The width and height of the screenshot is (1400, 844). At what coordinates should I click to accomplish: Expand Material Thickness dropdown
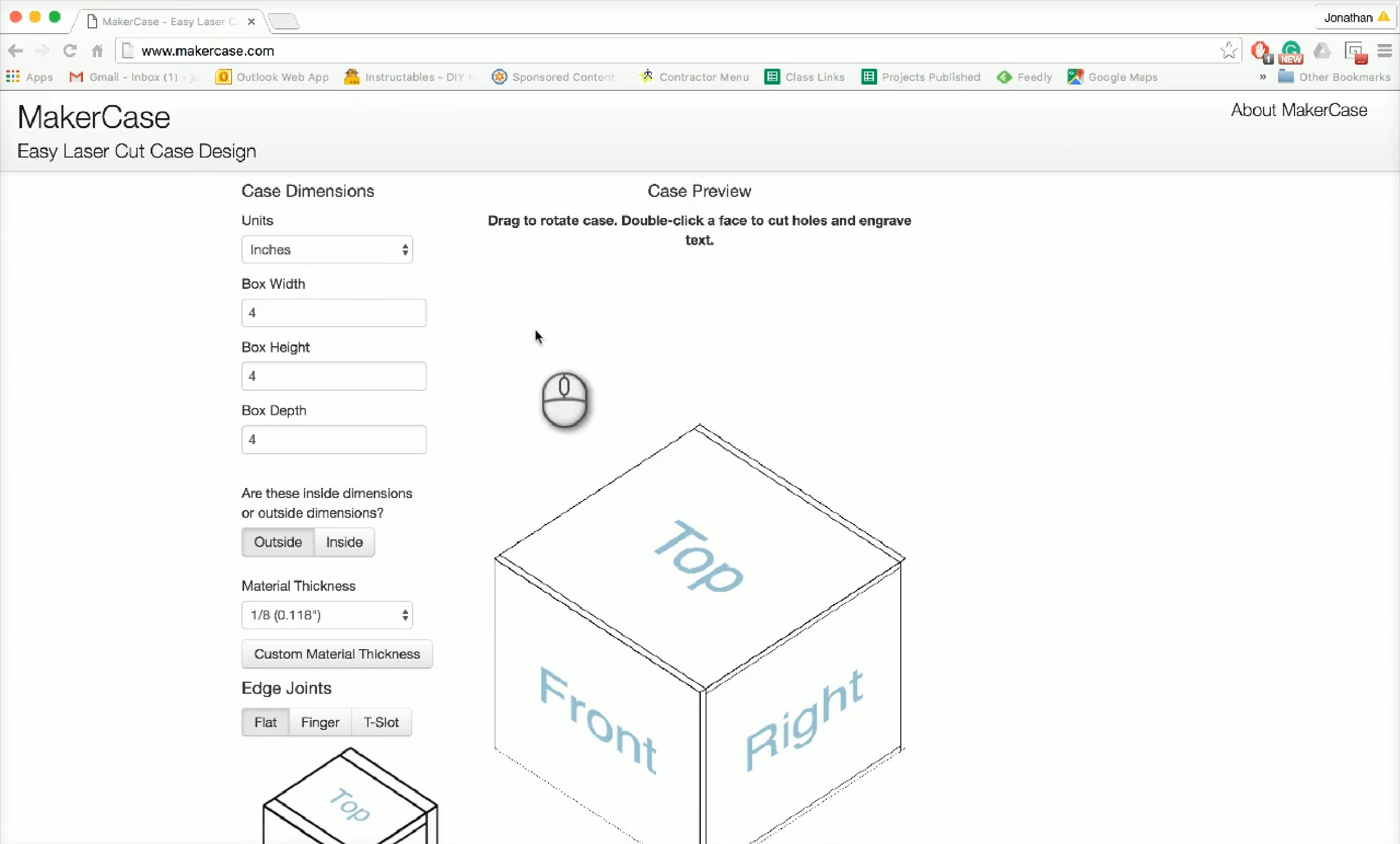tap(327, 615)
